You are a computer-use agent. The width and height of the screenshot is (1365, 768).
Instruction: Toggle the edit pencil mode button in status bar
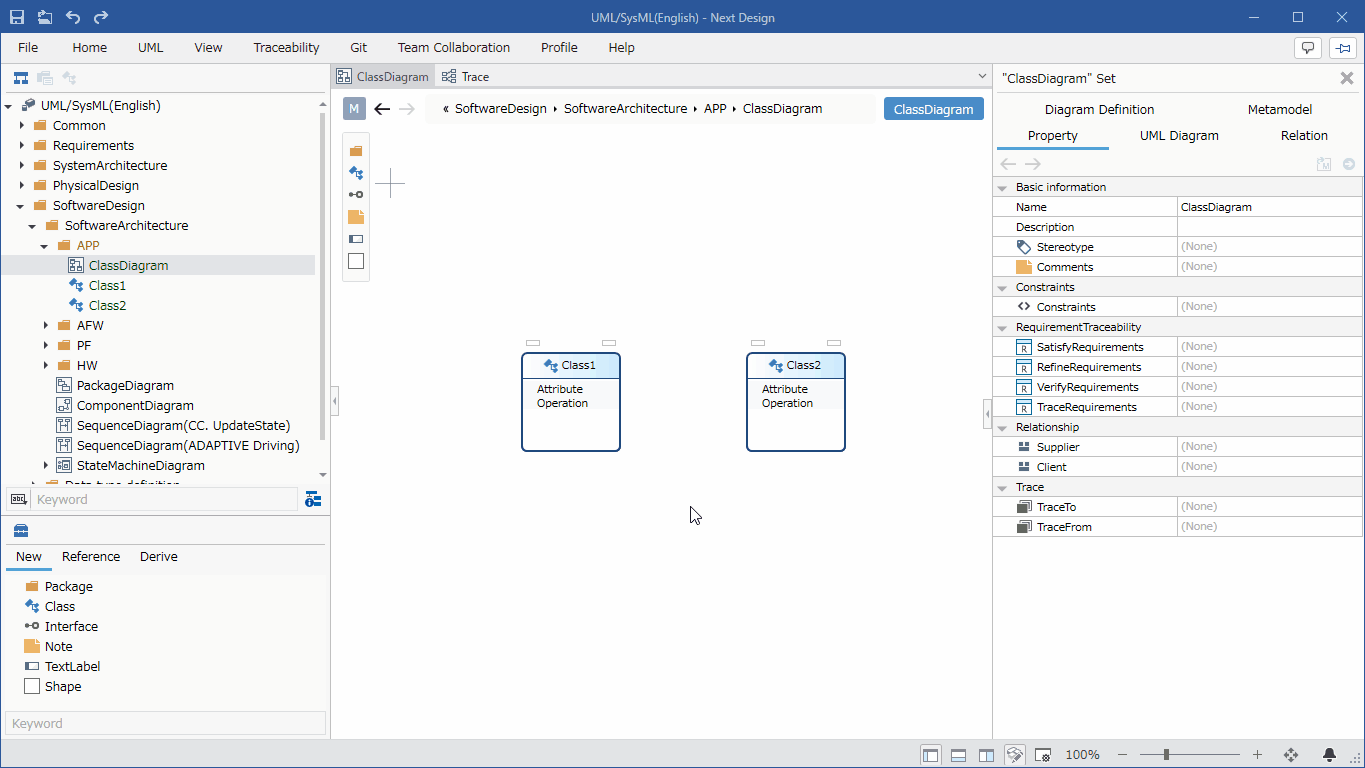pyautogui.click(x=1015, y=755)
